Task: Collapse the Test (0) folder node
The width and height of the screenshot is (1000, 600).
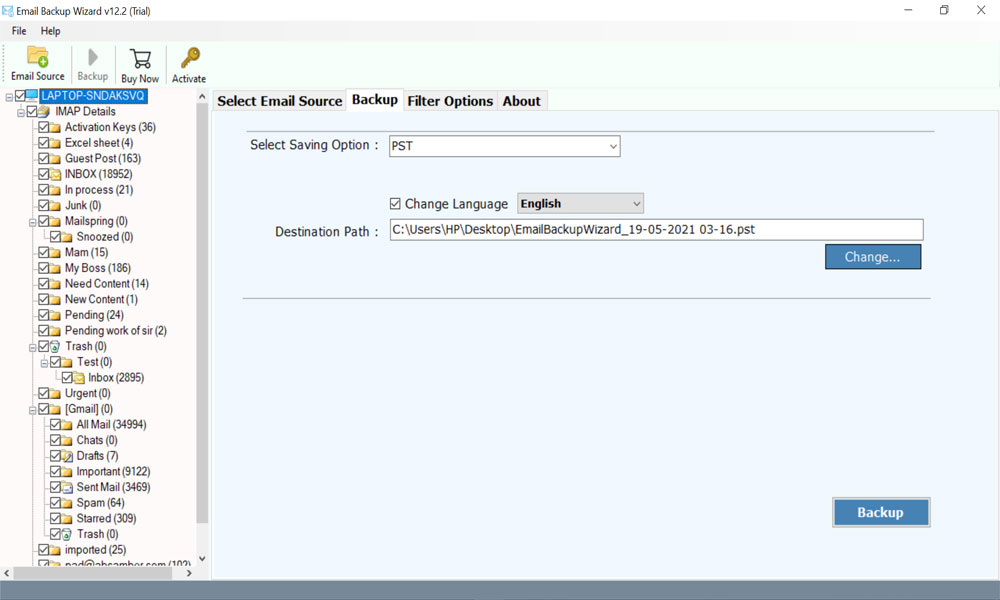Action: (44, 363)
